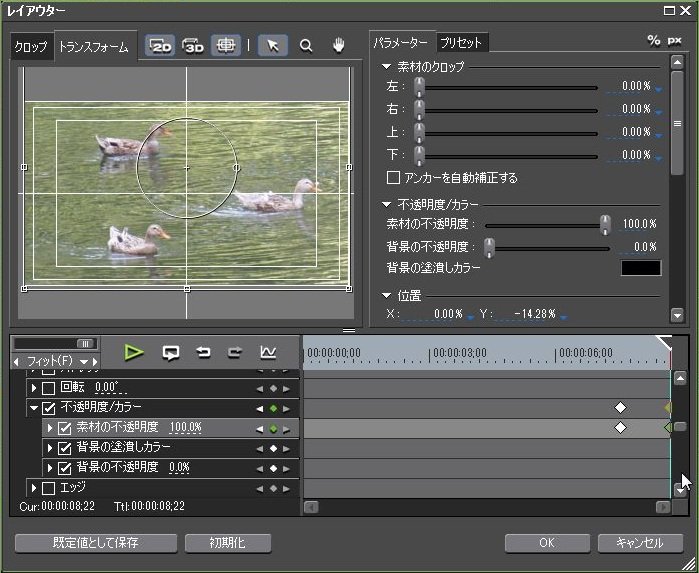
Task: Add keyframe diamond on 背景の塗潰しカラー row
Action: point(274,449)
